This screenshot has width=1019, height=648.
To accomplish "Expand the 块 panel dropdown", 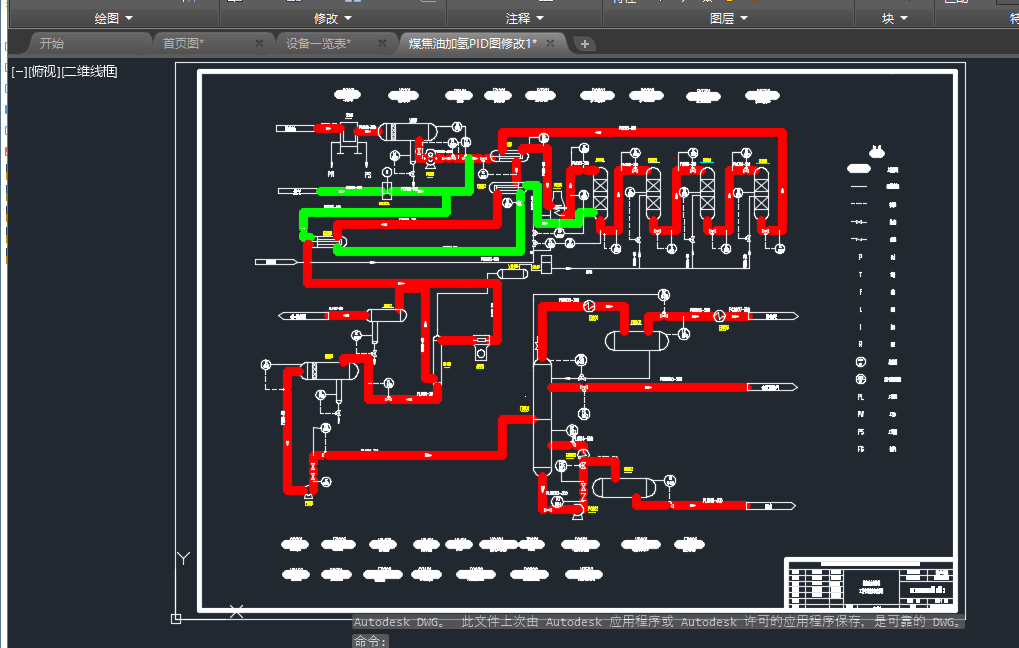I will point(894,18).
